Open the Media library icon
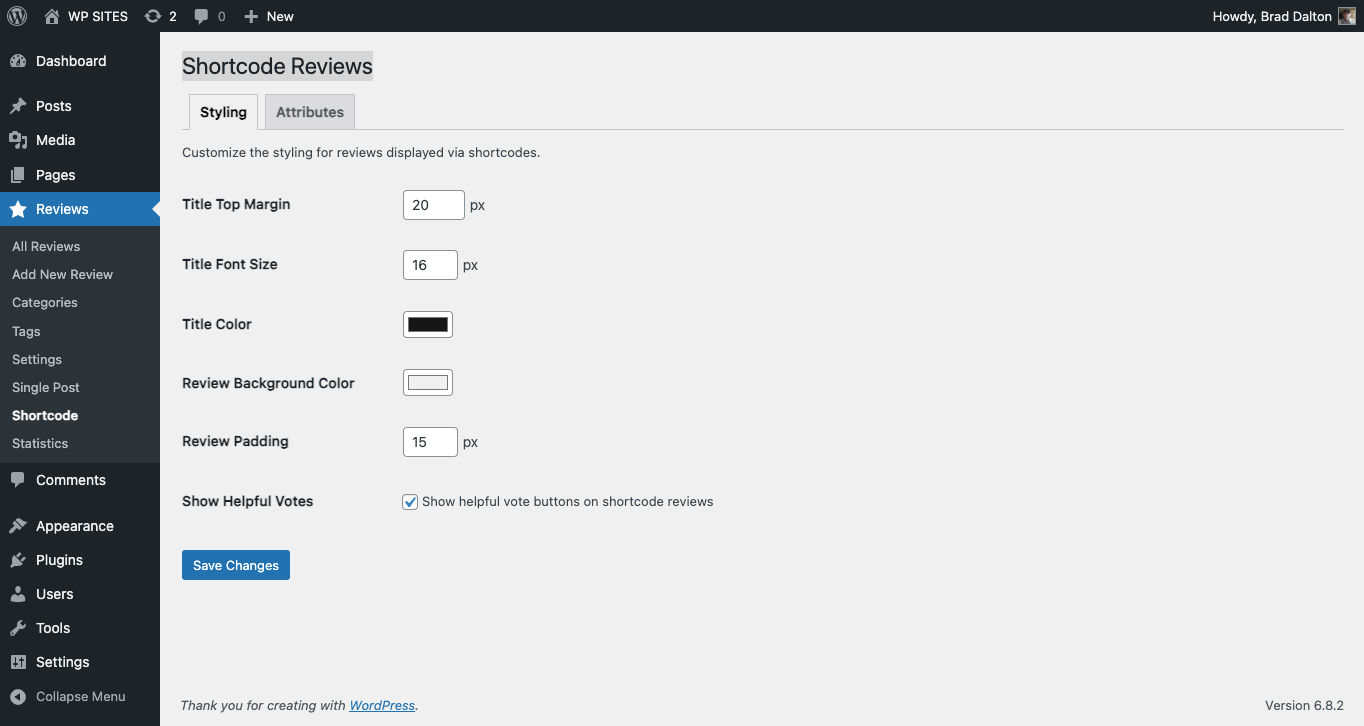1364x726 pixels. [18, 140]
